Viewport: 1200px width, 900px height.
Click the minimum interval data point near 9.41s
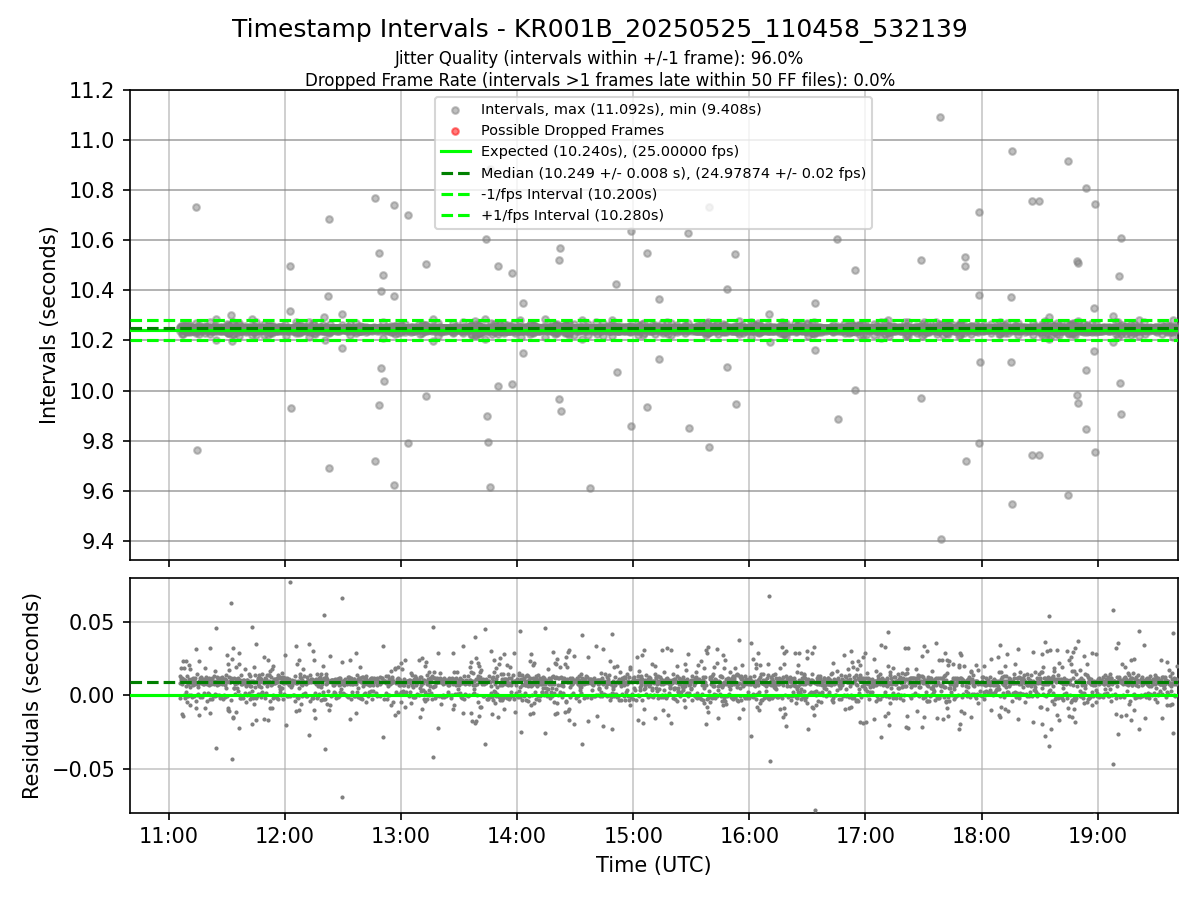[941, 539]
